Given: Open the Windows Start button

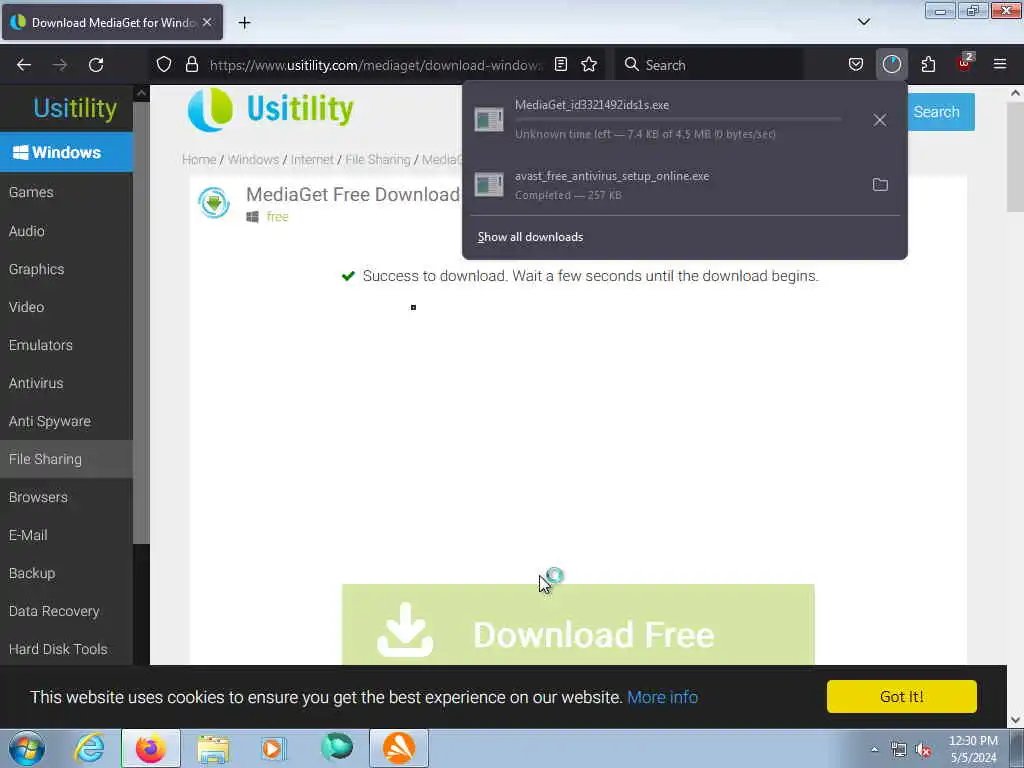Looking at the screenshot, I should (27, 748).
